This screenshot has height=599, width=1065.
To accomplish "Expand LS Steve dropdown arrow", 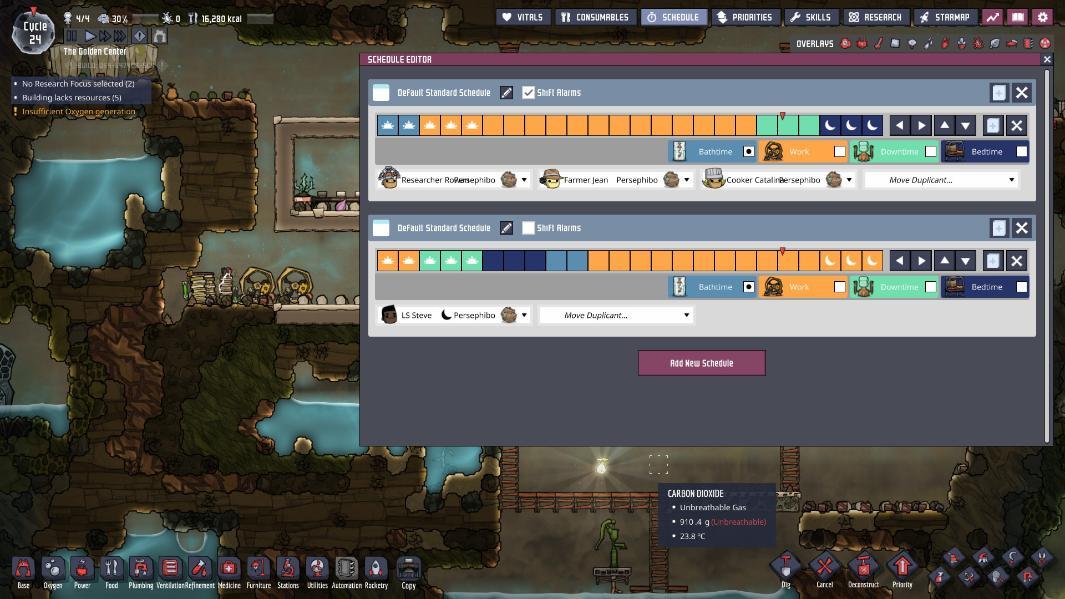I will point(524,315).
